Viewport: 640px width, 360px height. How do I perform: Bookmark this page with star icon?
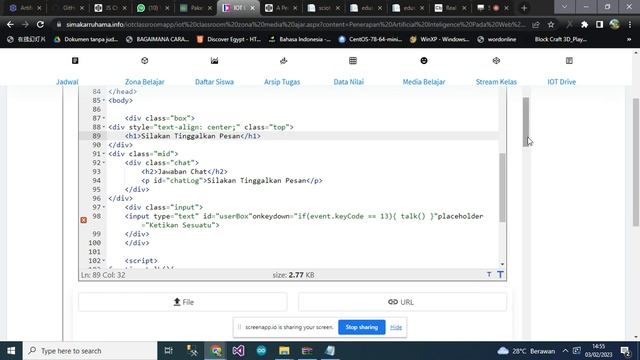point(551,24)
